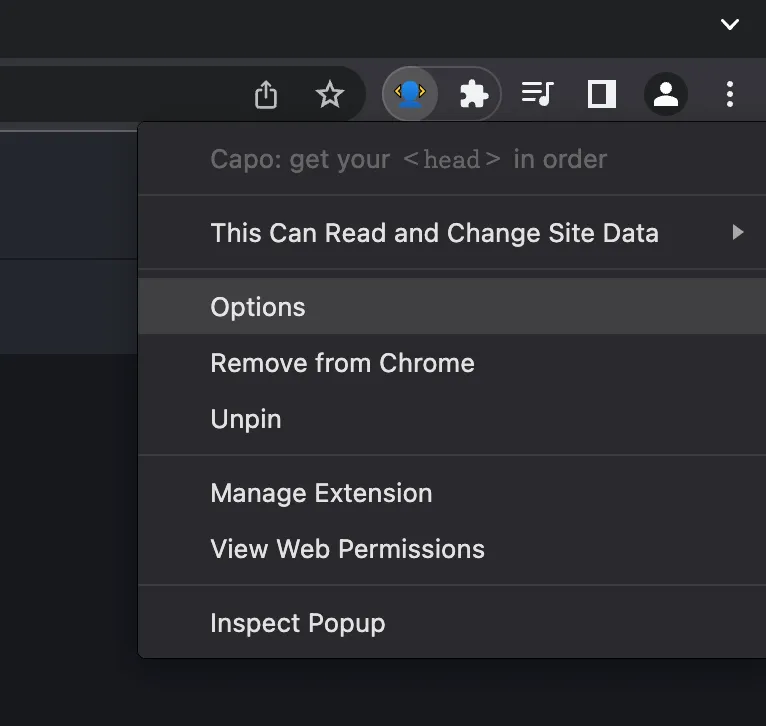This screenshot has width=766, height=726.
Task: Expand This Can Read and Change Site Data submenu
Action: point(452,233)
